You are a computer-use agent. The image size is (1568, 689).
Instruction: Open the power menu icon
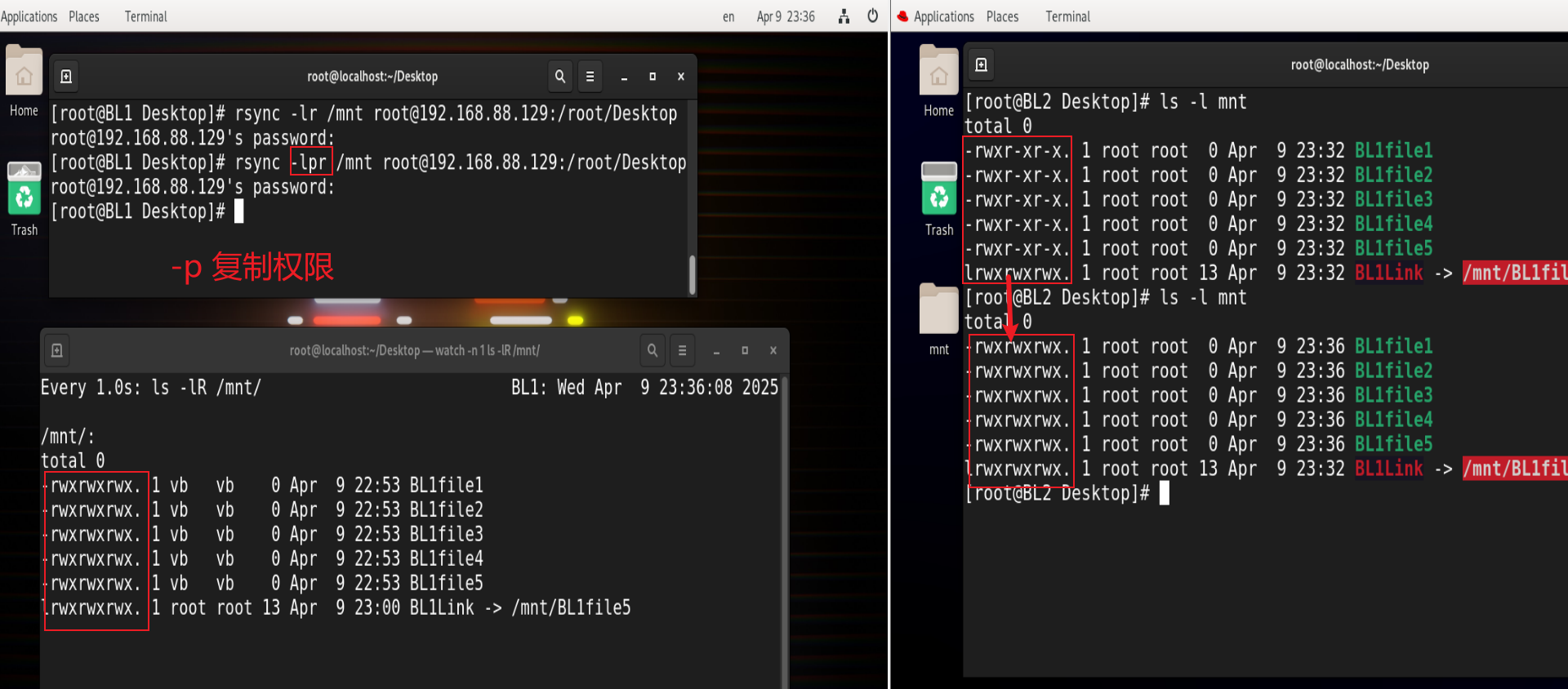coord(872,16)
